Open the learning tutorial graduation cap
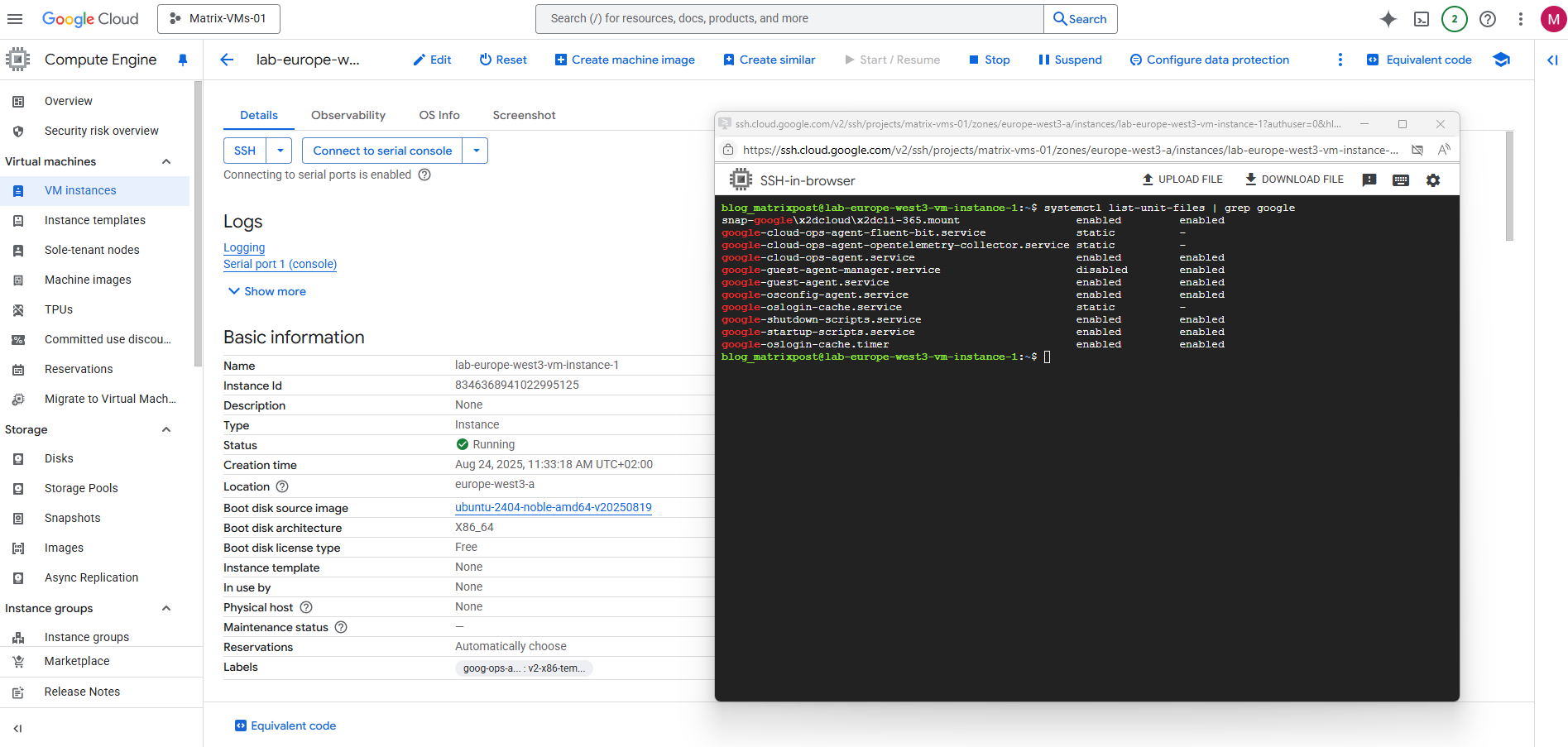The image size is (1568, 747). [1501, 60]
